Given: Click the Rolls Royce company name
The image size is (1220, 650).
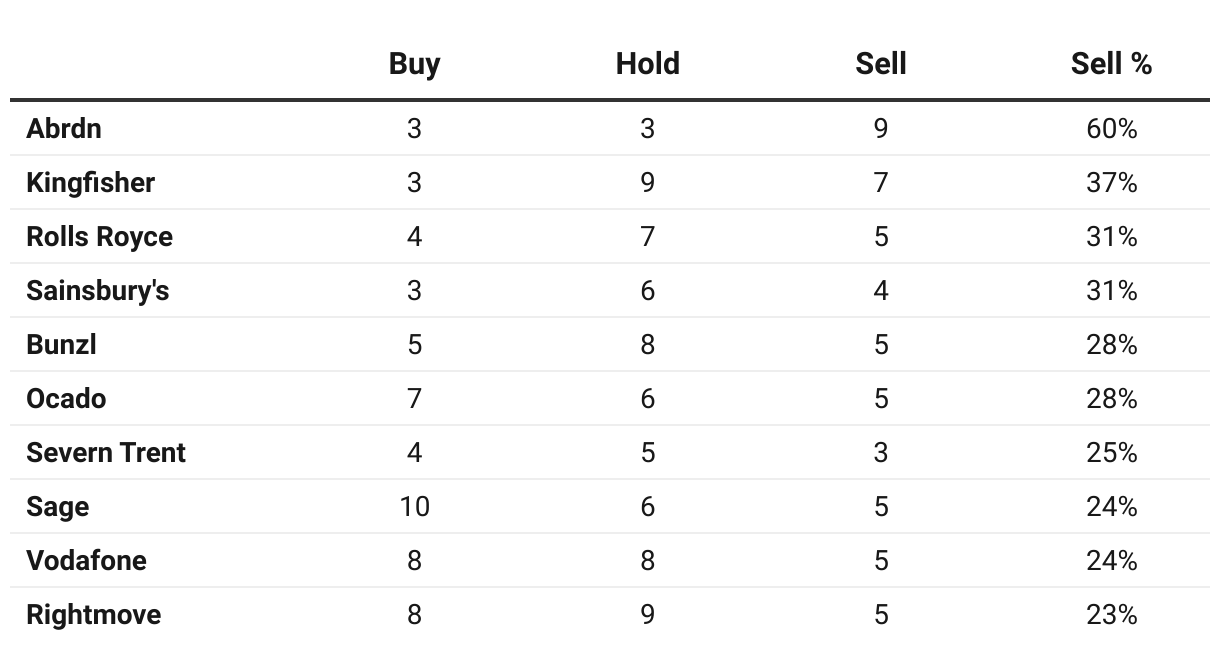Looking at the screenshot, I should [99, 237].
